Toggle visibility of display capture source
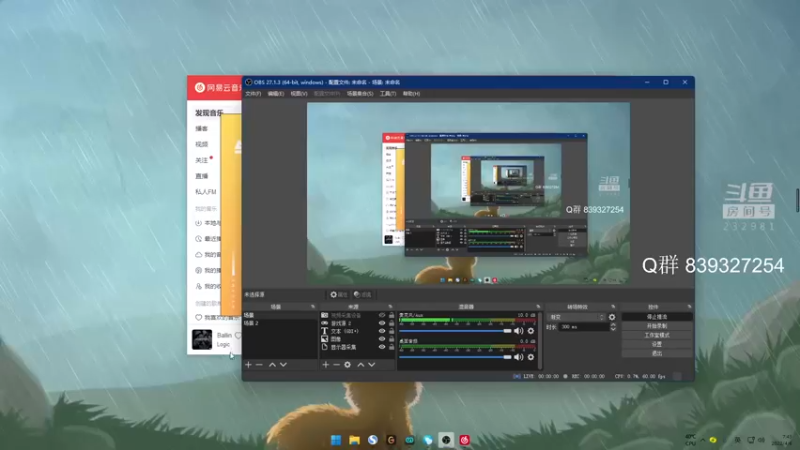Screen dimensions: 800x450 click(x=382, y=347)
